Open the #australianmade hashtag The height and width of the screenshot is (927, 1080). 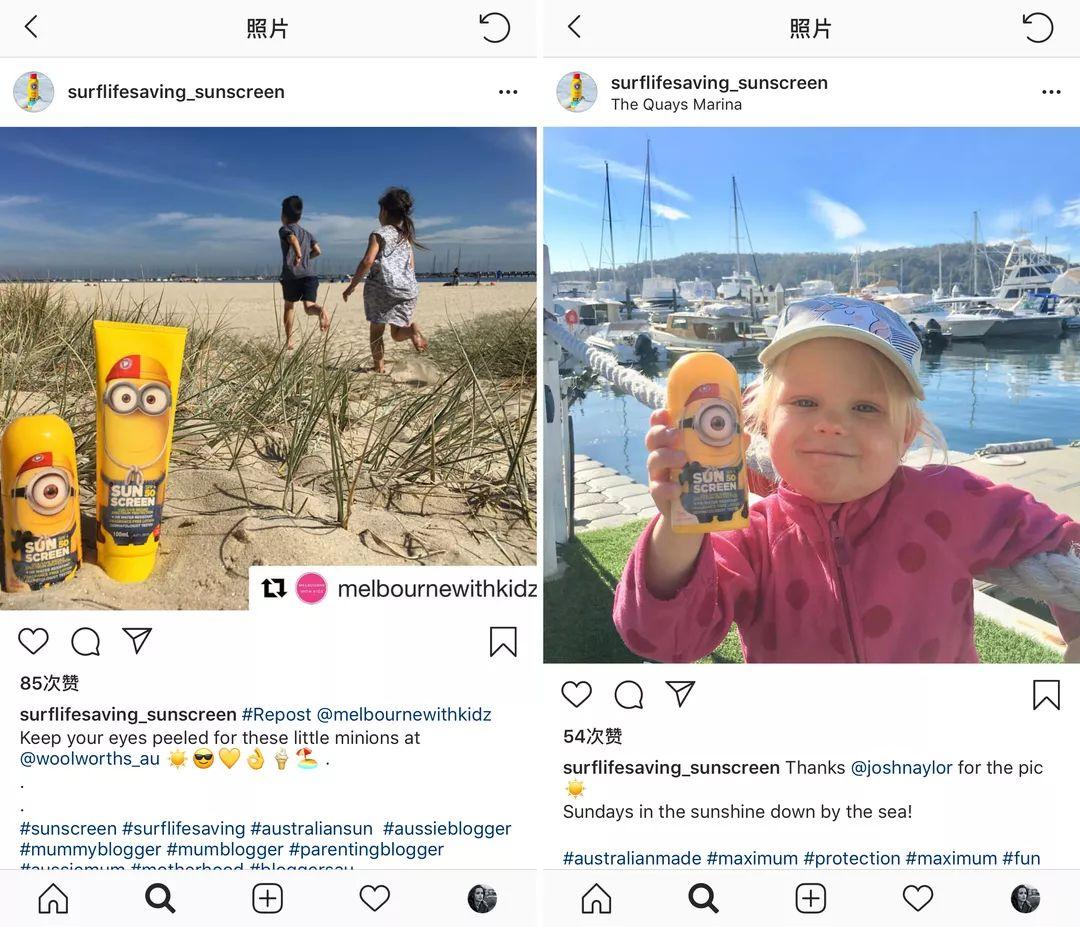632,858
